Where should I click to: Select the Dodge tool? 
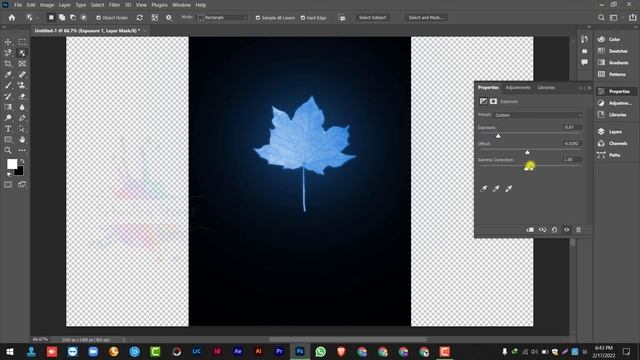(8, 118)
